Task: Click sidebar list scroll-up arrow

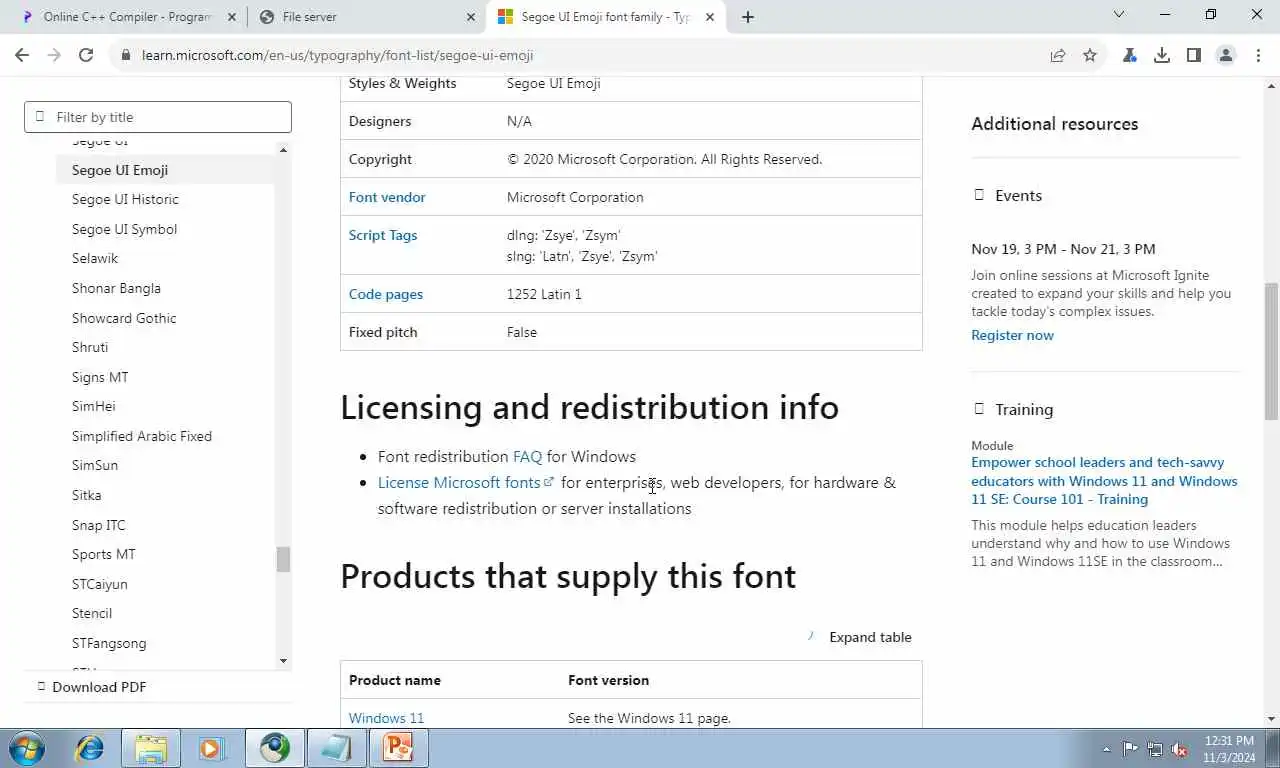Action: pyautogui.click(x=283, y=150)
